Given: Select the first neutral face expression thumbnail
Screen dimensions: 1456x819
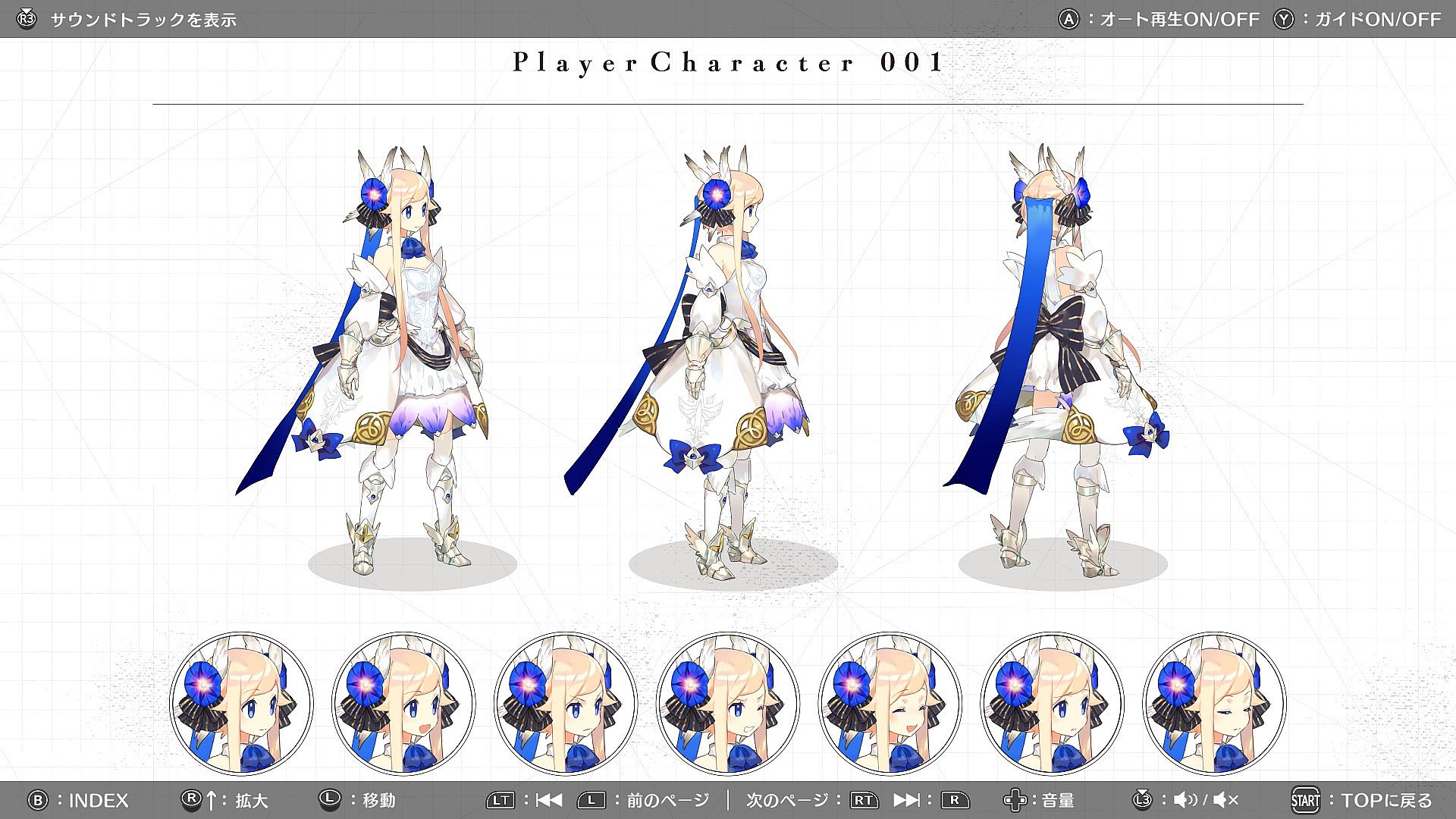Looking at the screenshot, I should point(241,704).
